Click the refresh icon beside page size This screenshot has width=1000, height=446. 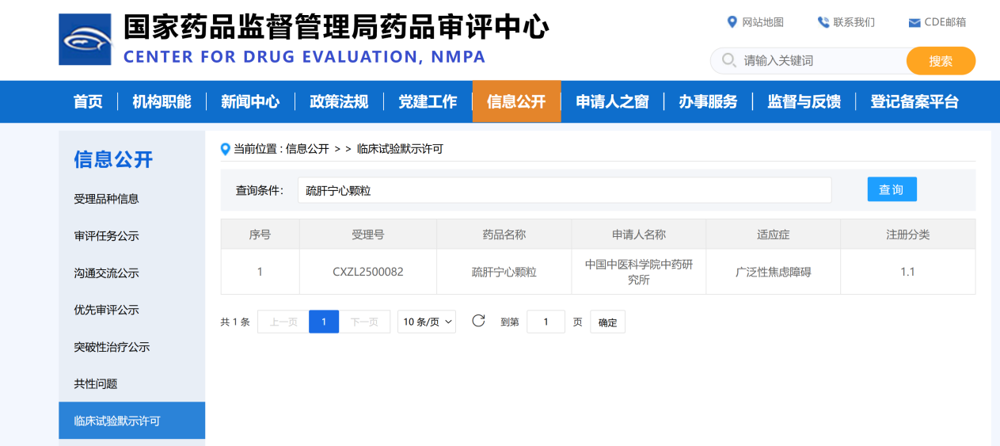(478, 321)
